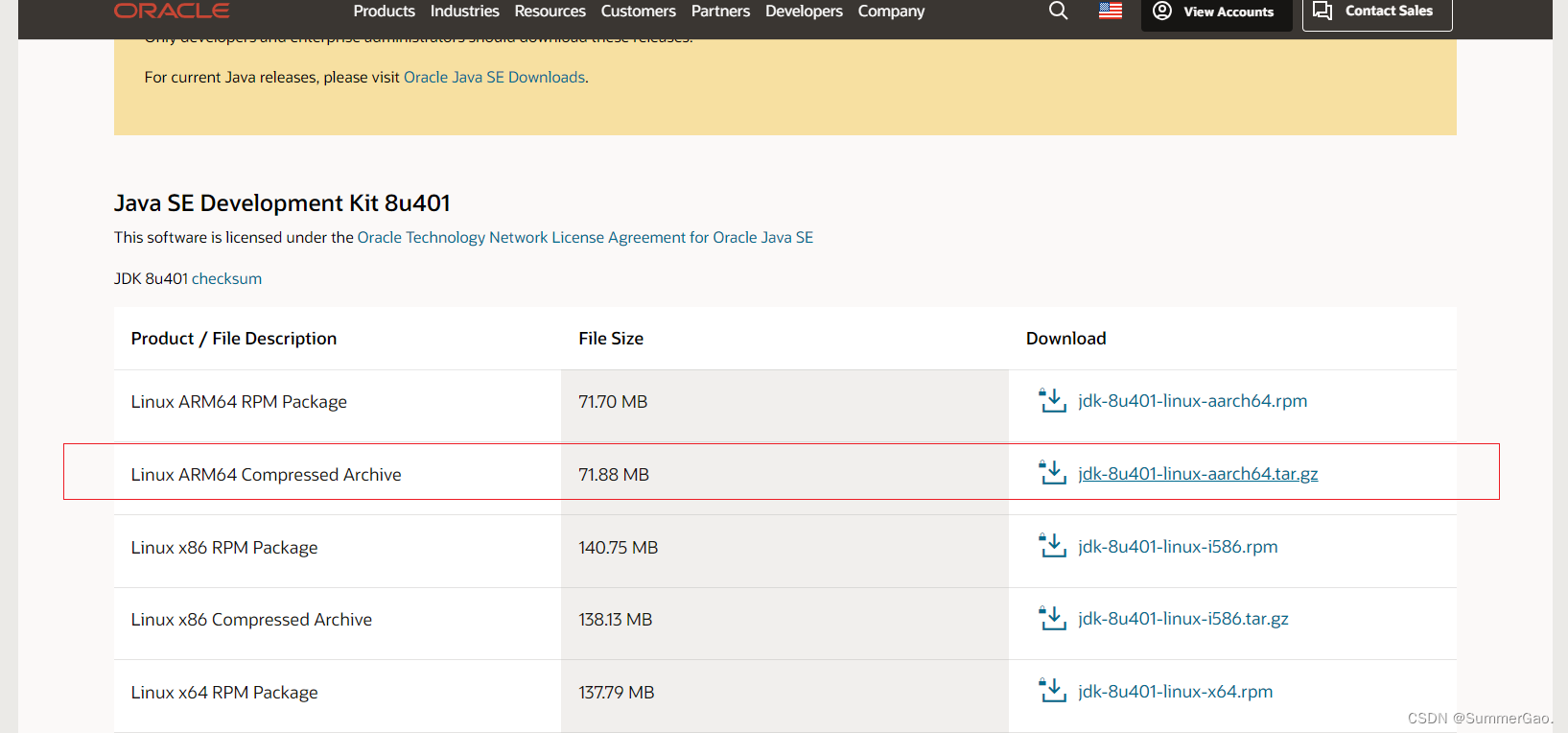This screenshot has width=1568, height=733.
Task: Follow the Oracle Java SE Downloads link
Action: click(494, 77)
